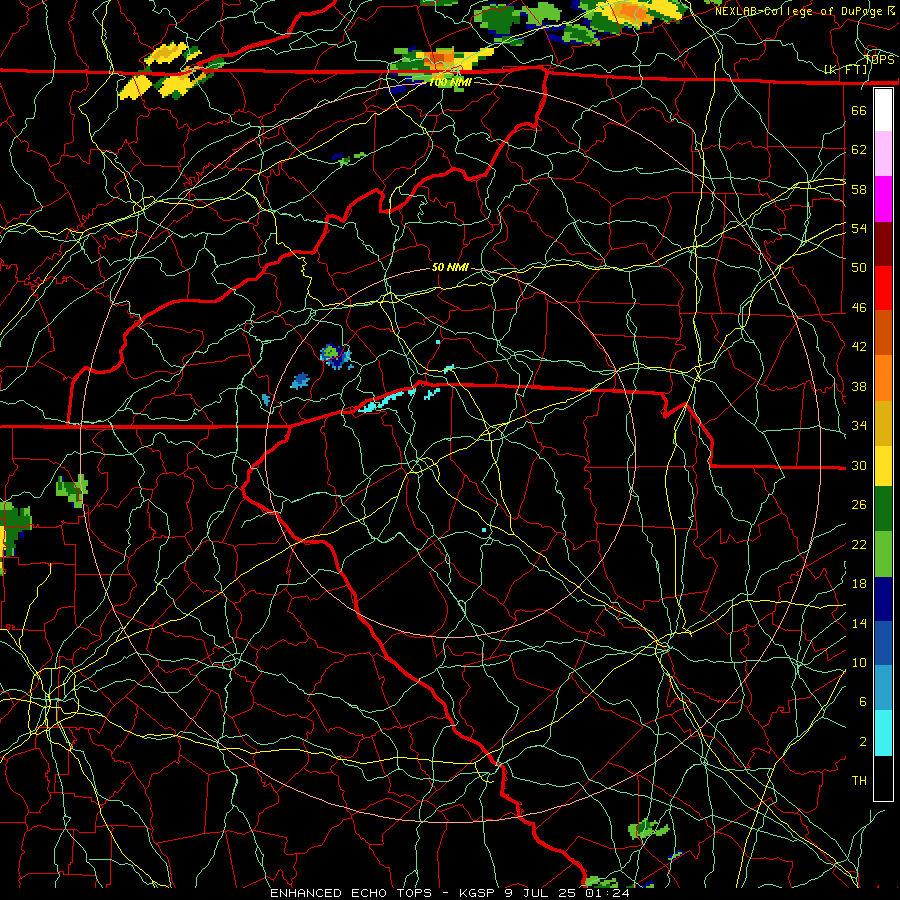Click the "18" legend value
Viewport: 900px width, 900px height.
click(859, 584)
